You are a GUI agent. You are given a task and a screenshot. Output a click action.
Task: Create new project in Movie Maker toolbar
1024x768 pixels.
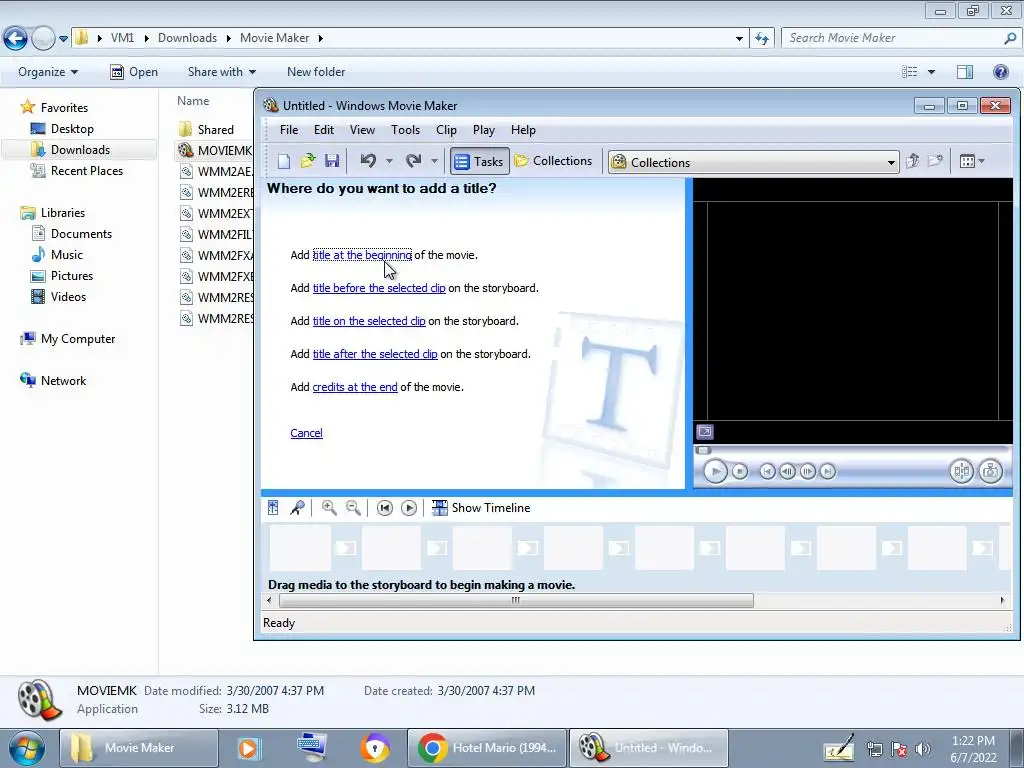[284, 161]
